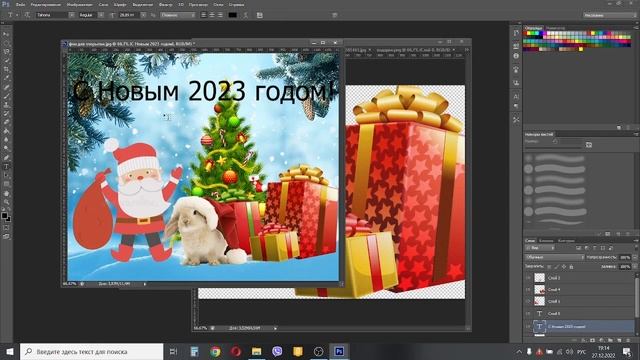Open Google Chrome from the taskbar
640x360 pixels.
coord(215,351)
